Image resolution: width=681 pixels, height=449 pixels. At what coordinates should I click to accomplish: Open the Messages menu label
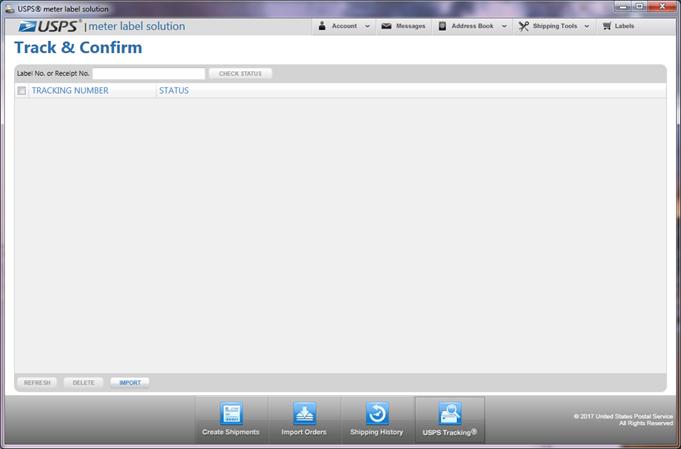(410, 26)
